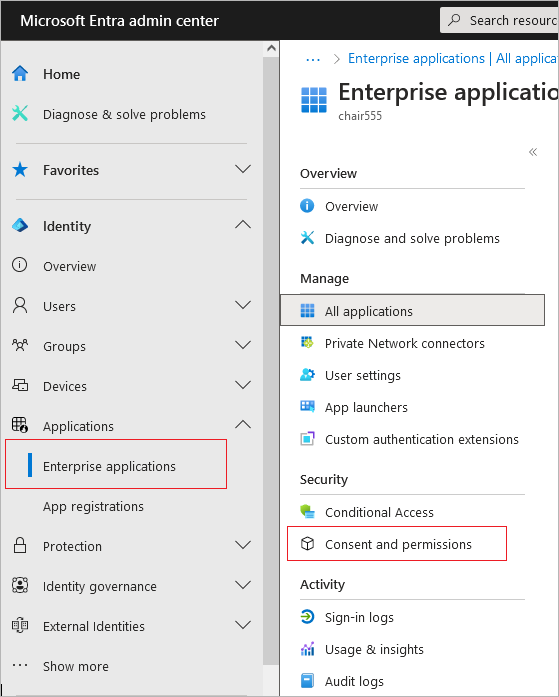
Task: Expand the Protection submenu chevron
Action: point(243,545)
